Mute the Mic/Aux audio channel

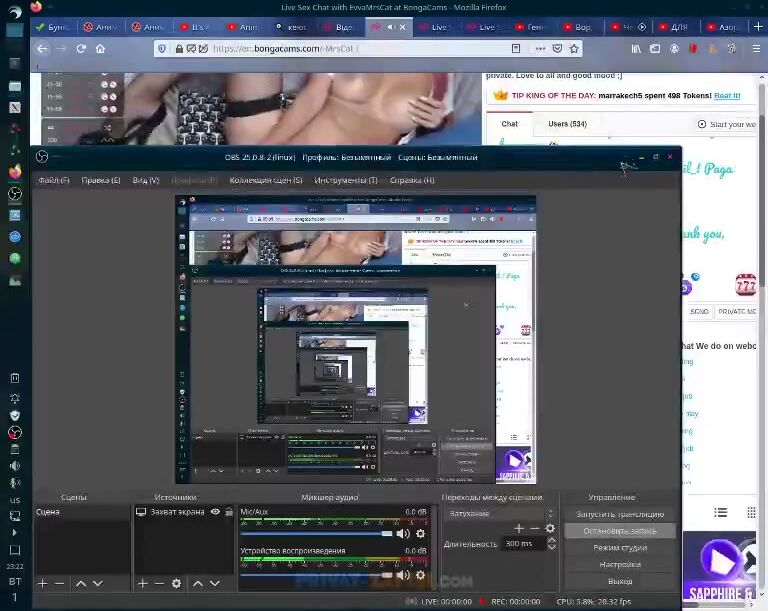[x=403, y=534]
